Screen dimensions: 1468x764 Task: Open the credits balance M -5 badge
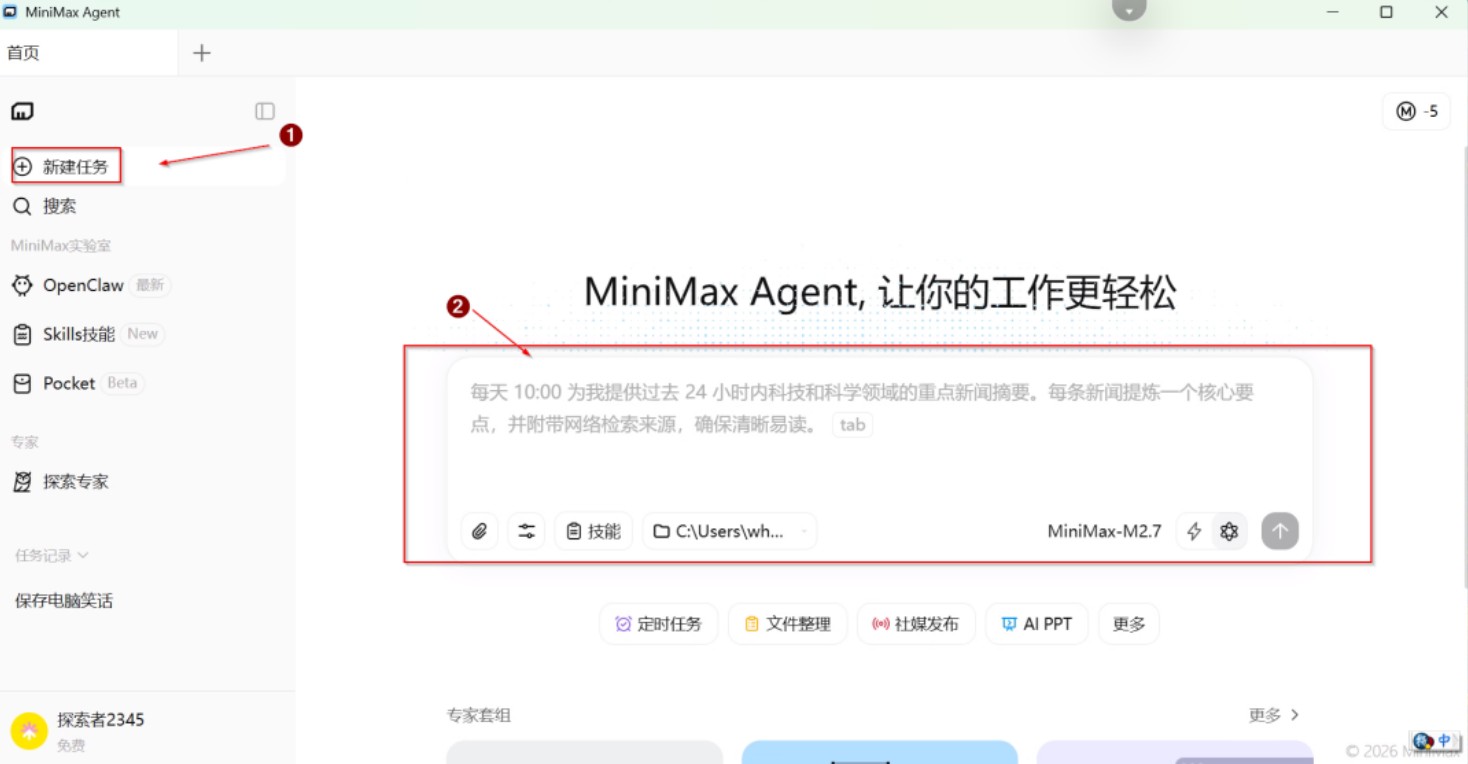pyautogui.click(x=1417, y=111)
